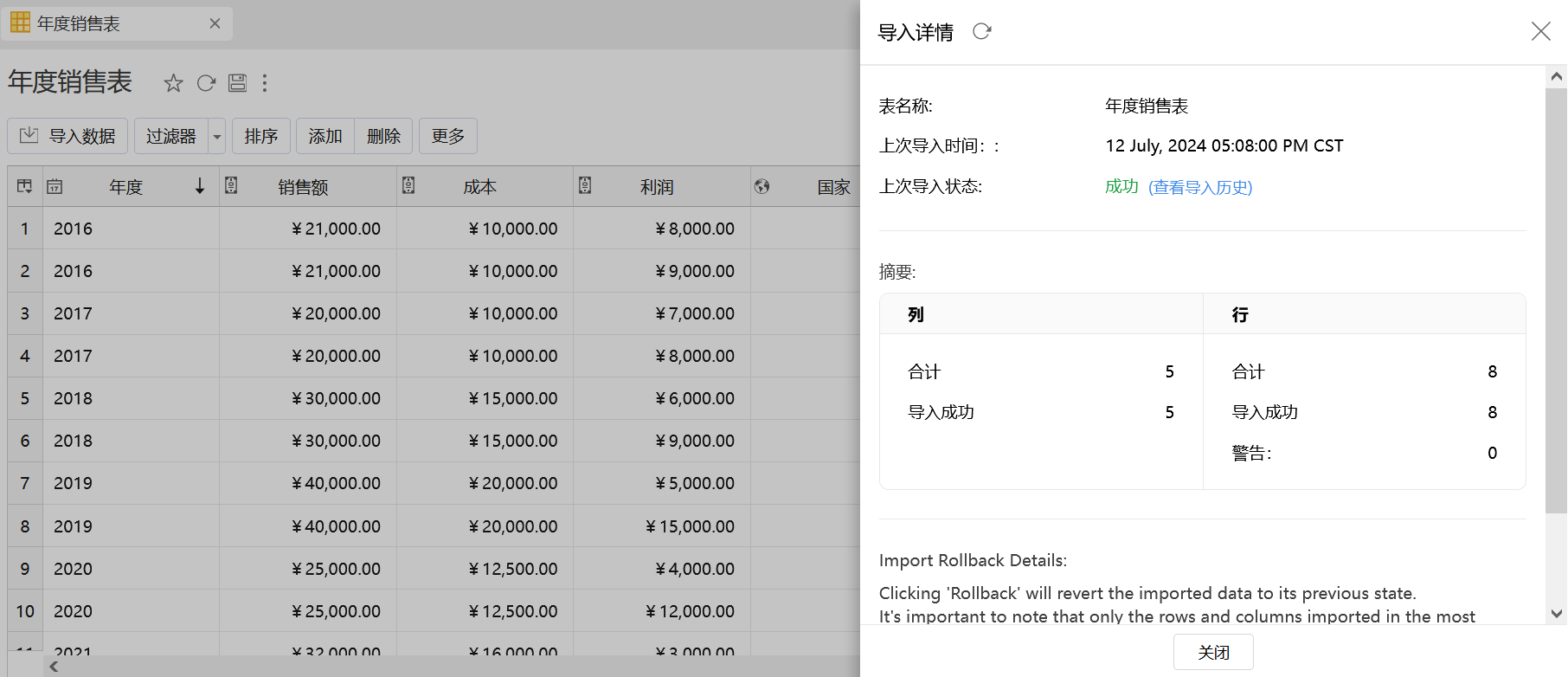Image resolution: width=1568 pixels, height=677 pixels.
Task: Click the globe icon of 国家 column
Action: click(762, 186)
